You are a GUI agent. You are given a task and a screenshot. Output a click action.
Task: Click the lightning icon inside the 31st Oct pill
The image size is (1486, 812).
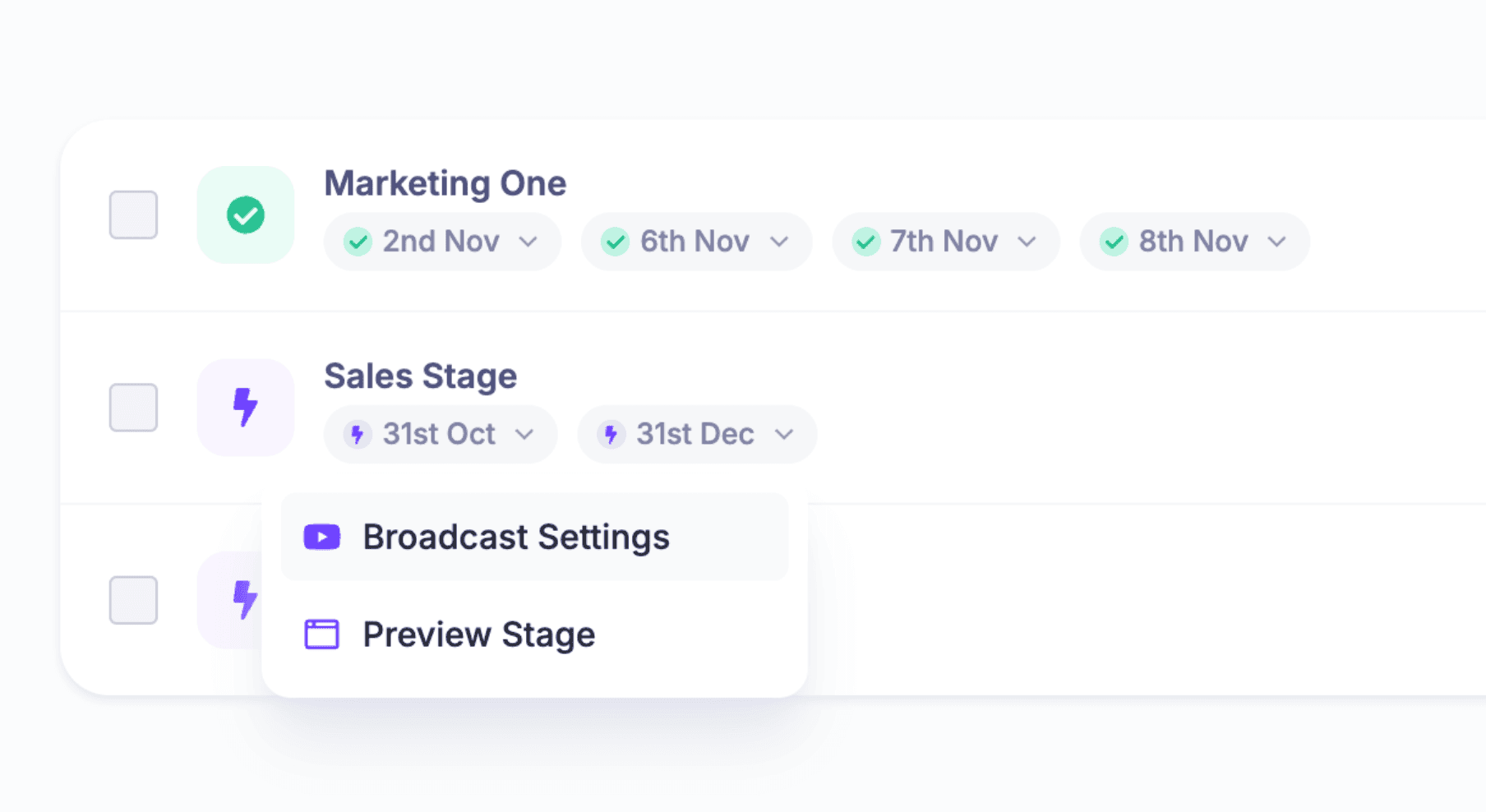pos(358,435)
